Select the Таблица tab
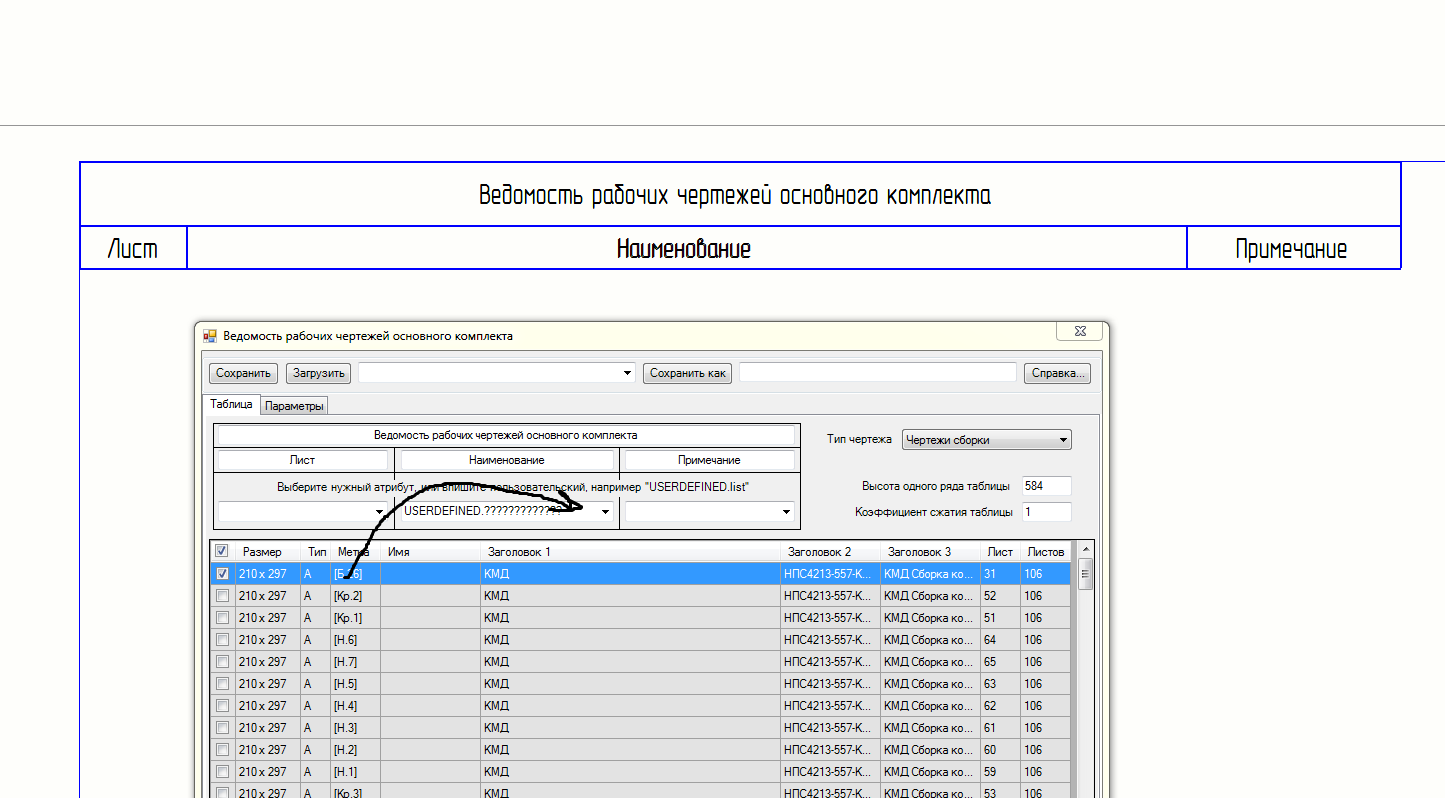 point(231,405)
